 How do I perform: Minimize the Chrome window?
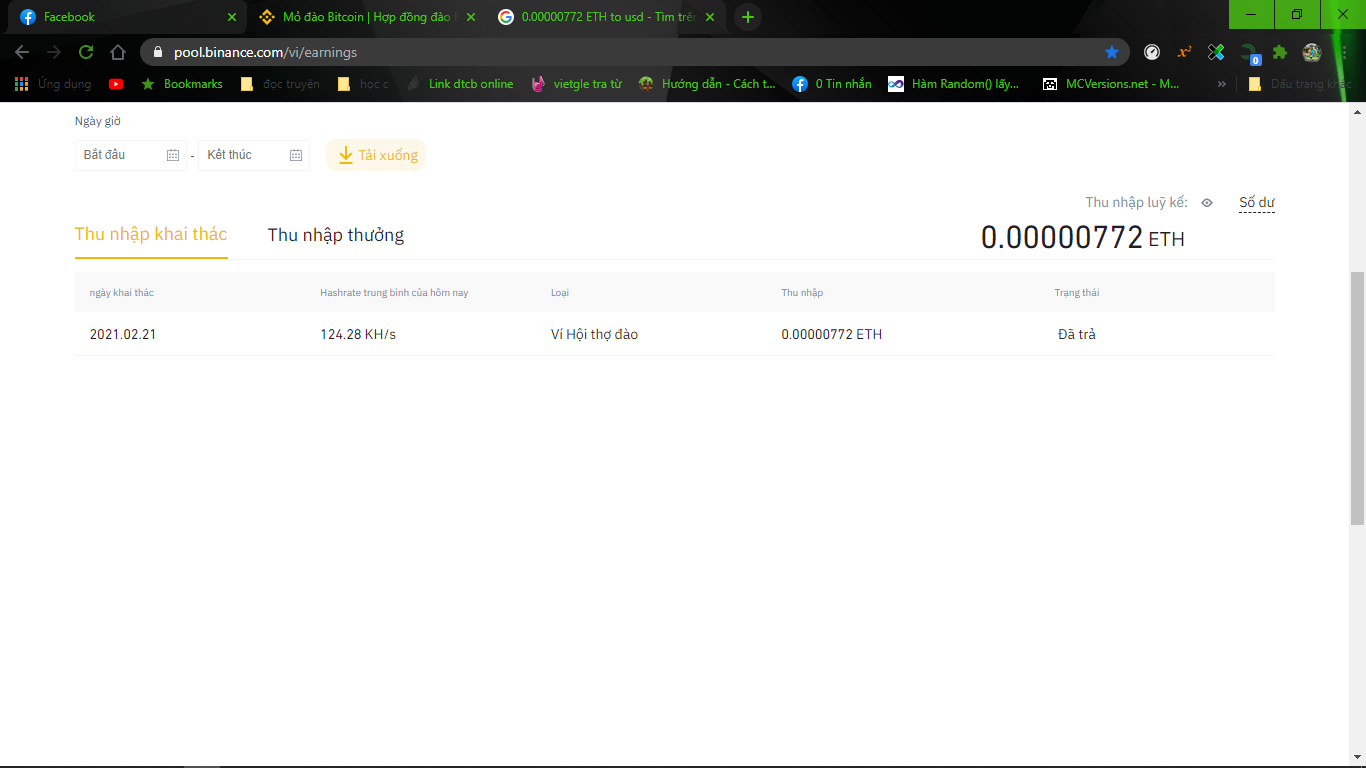pos(1251,14)
